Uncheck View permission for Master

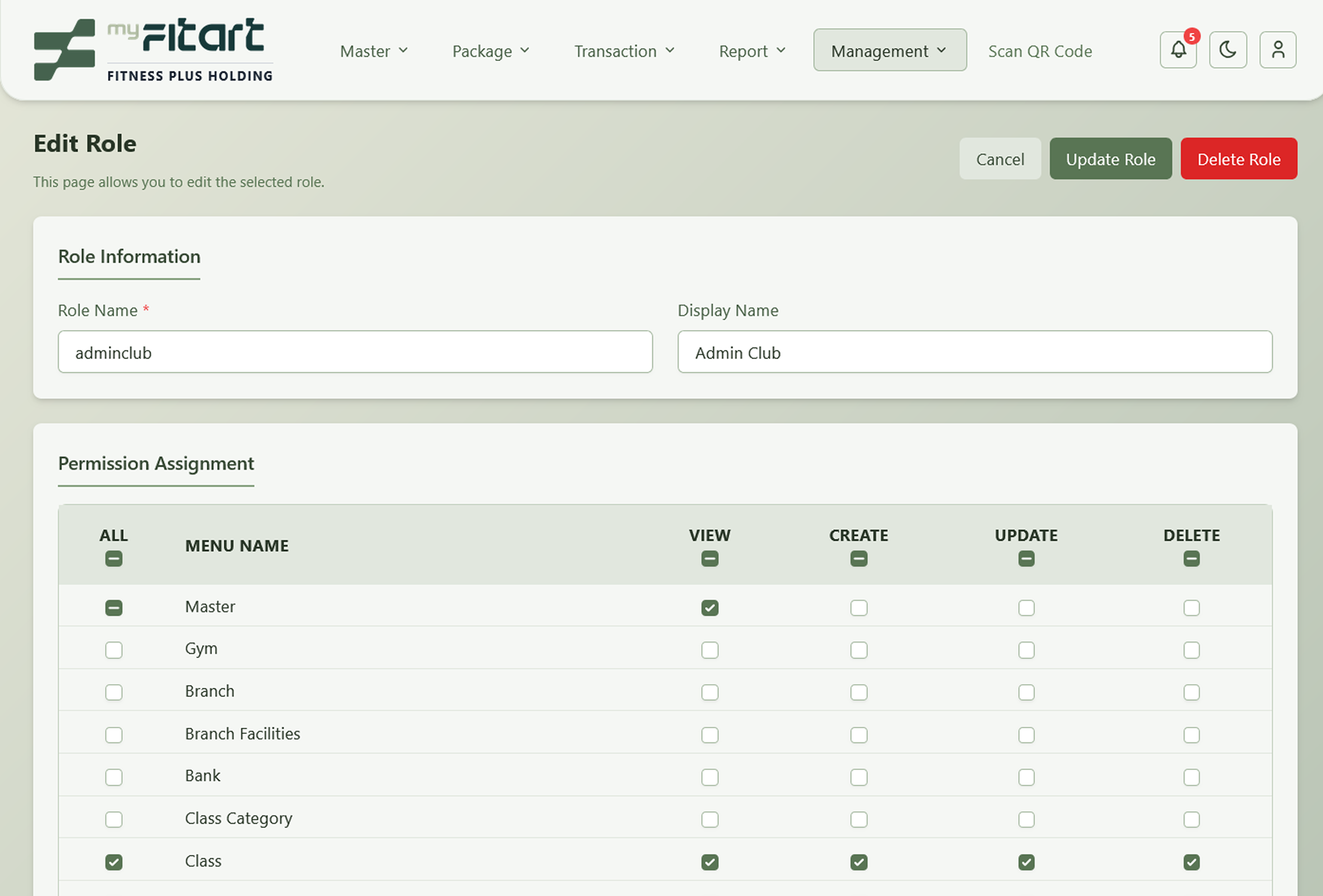[709, 607]
